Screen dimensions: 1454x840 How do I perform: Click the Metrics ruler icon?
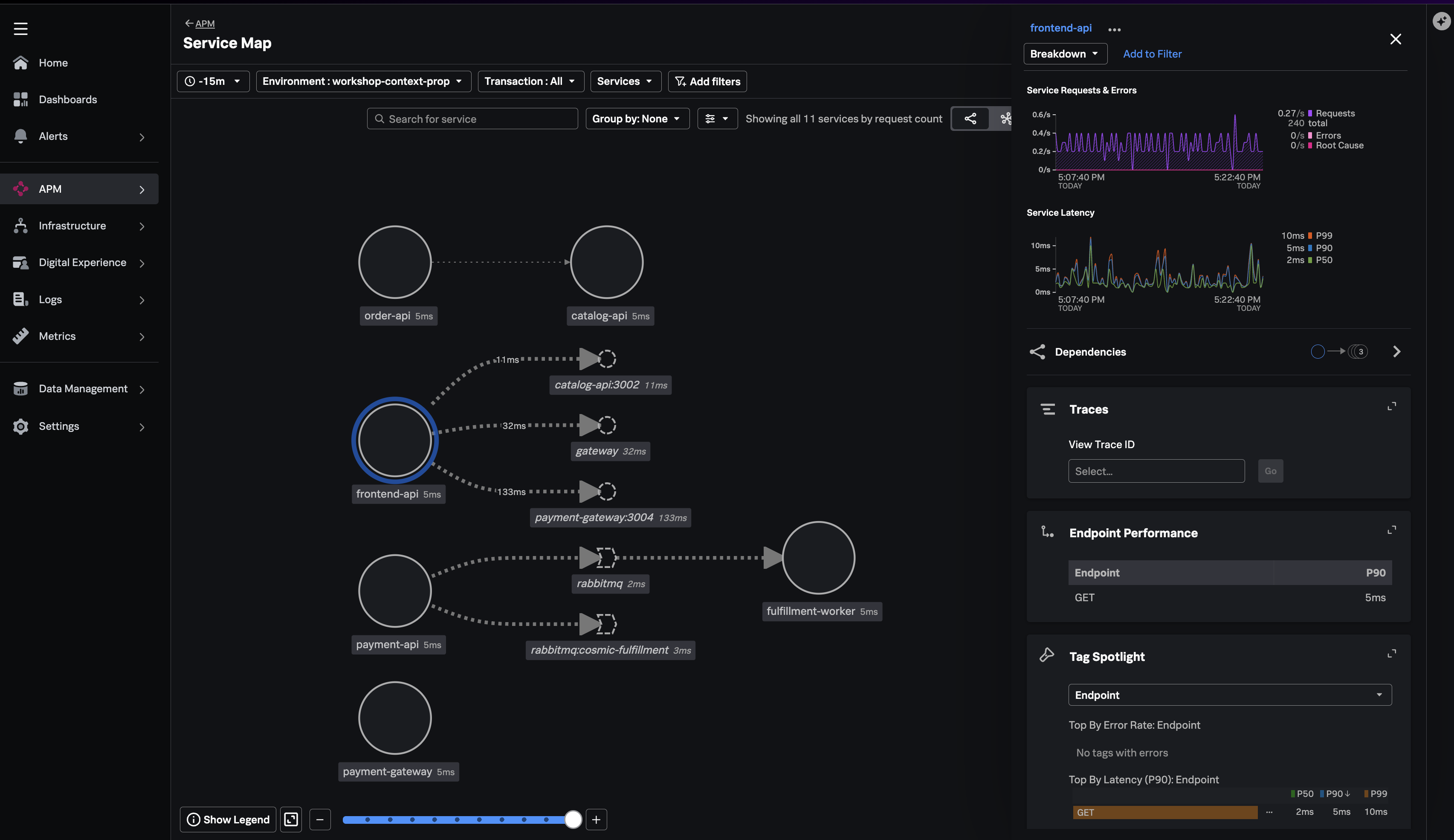(21, 336)
